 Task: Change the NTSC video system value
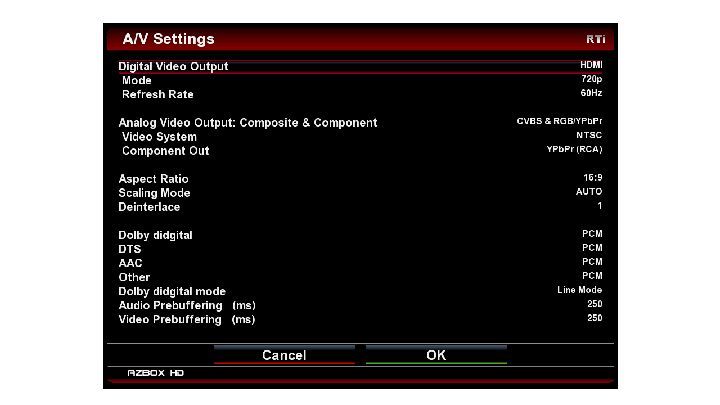coord(589,135)
